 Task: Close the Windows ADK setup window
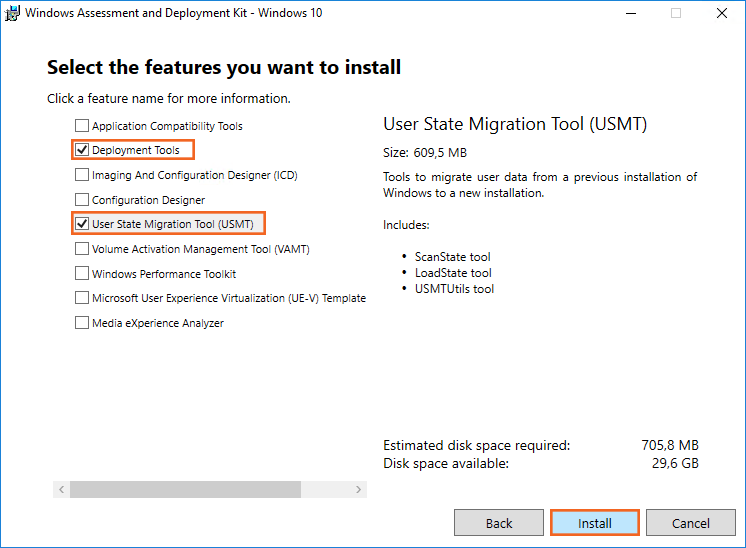pos(721,13)
